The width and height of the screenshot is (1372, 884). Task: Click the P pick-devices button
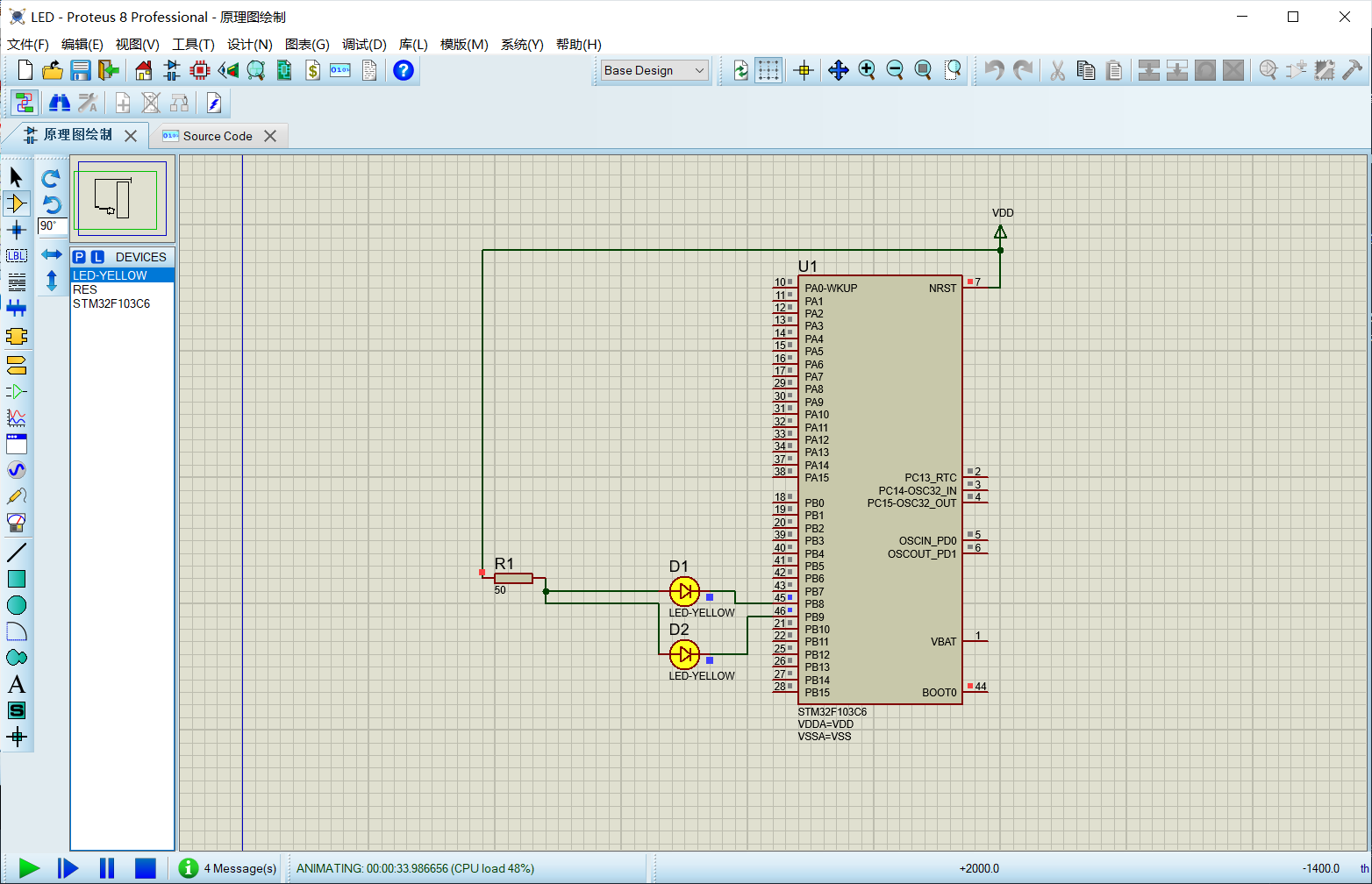[x=80, y=256]
